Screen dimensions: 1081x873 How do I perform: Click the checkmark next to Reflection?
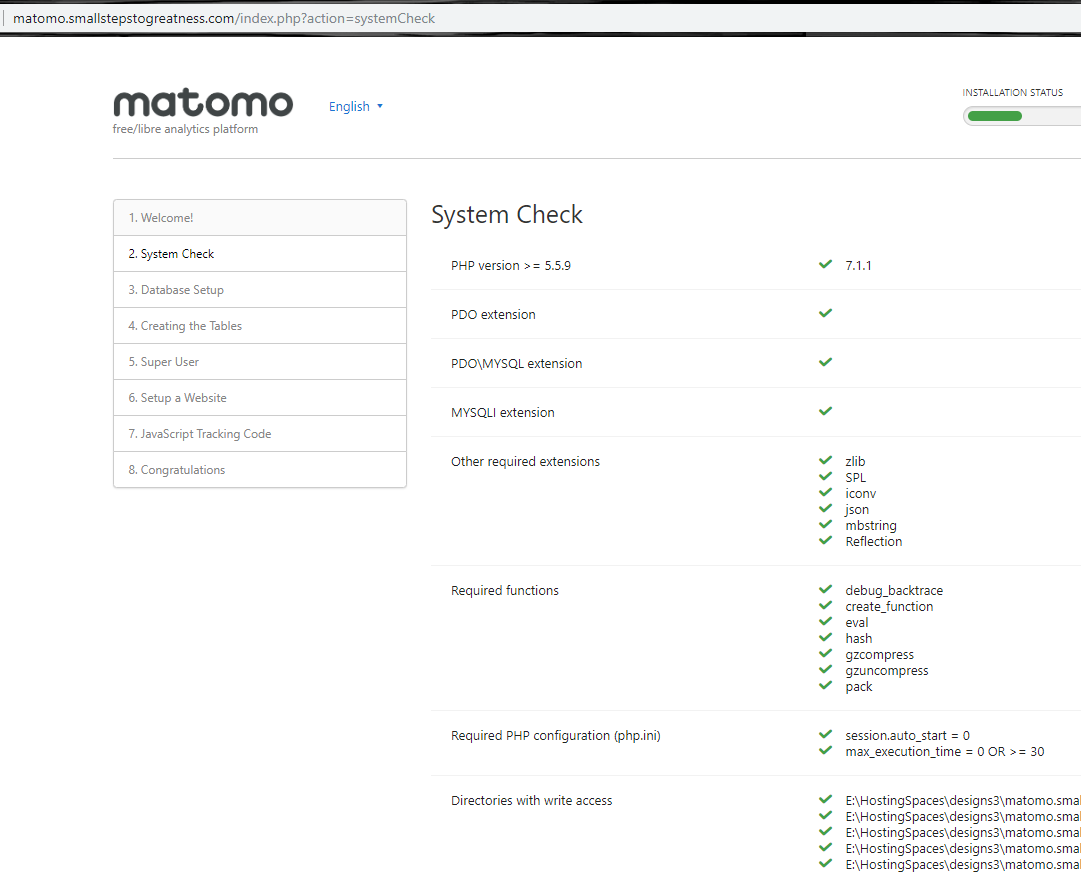(825, 540)
